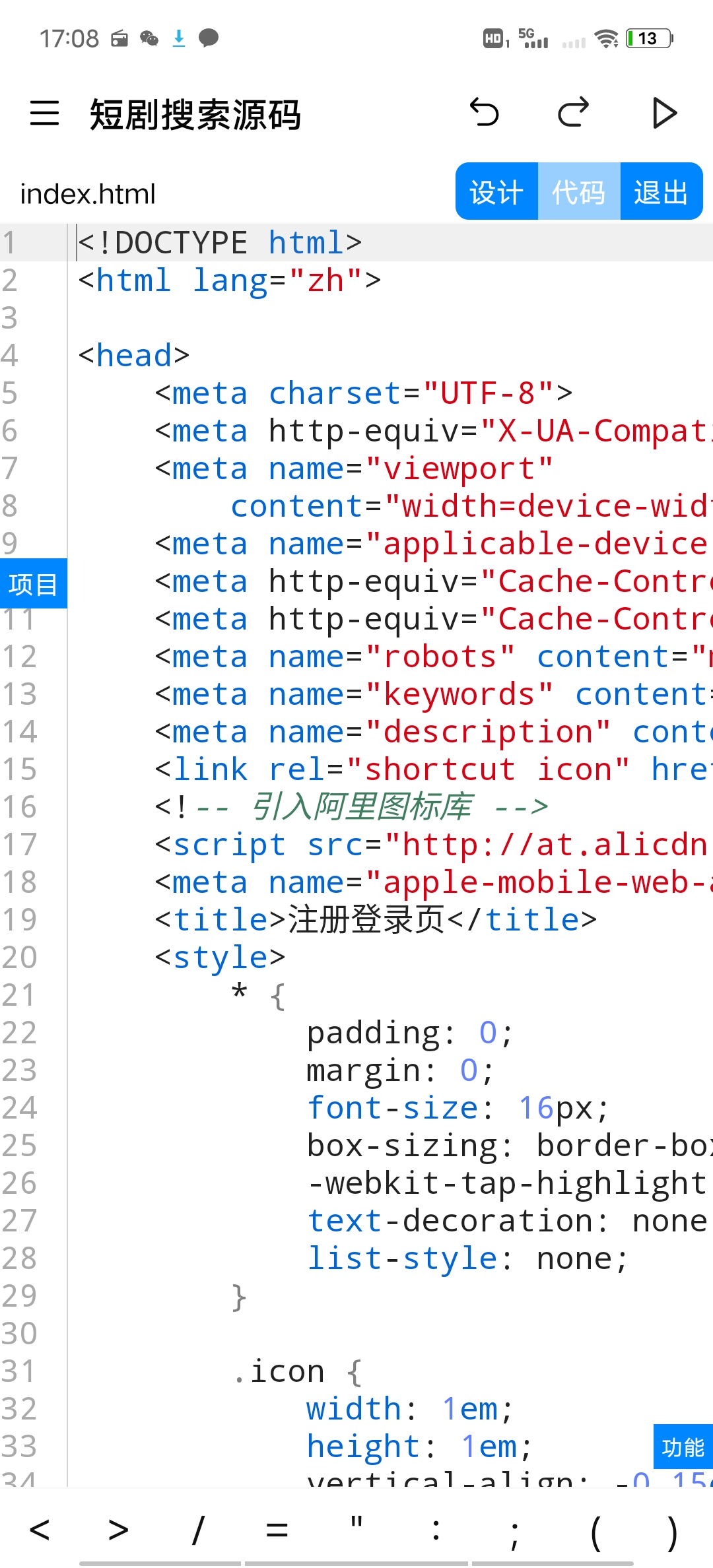The image size is (713, 1568).
Task: Tap the 5G signal indicator
Action: click(x=533, y=38)
